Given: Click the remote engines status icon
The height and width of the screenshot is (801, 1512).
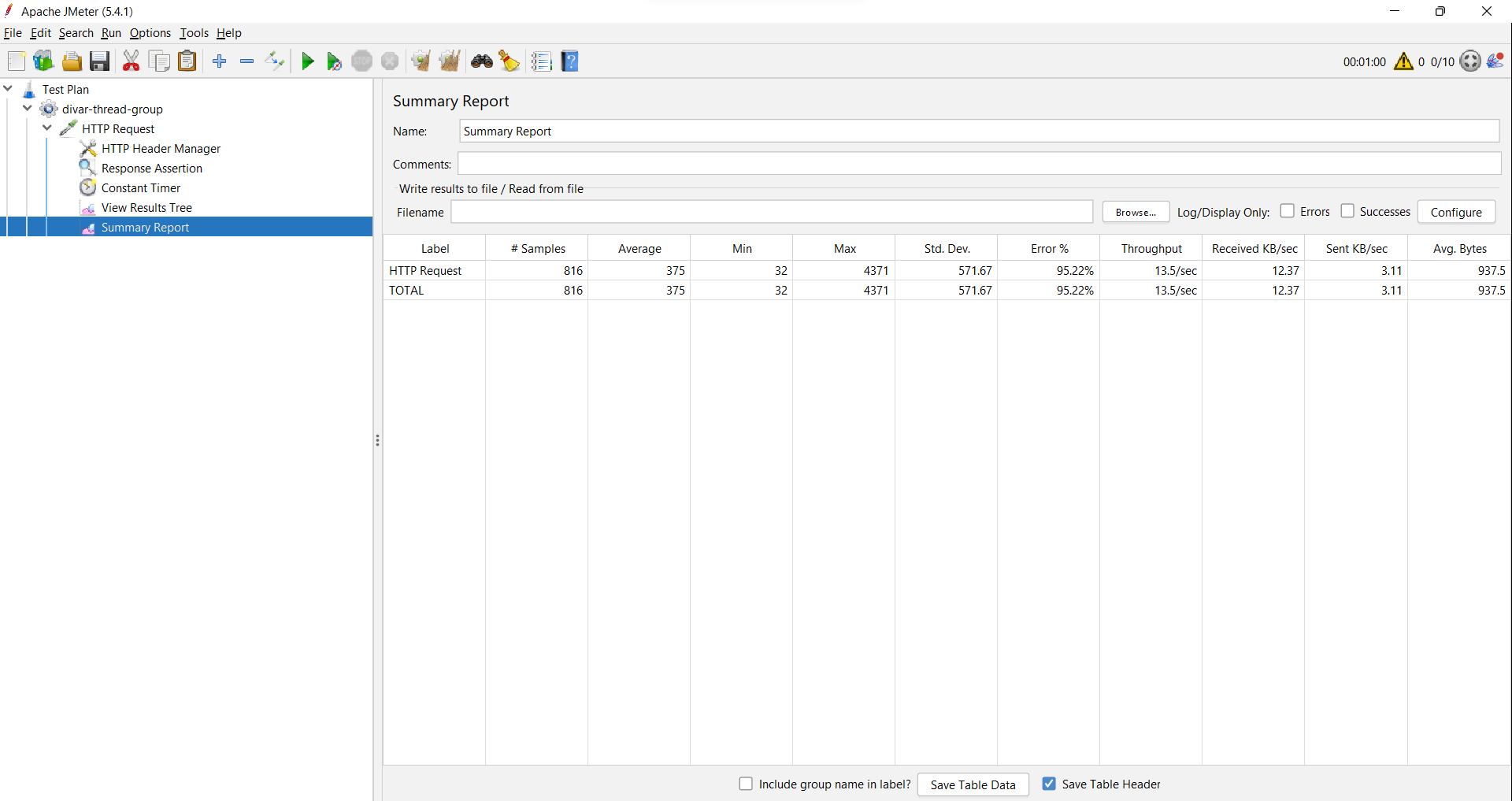Looking at the screenshot, I should 1470,61.
